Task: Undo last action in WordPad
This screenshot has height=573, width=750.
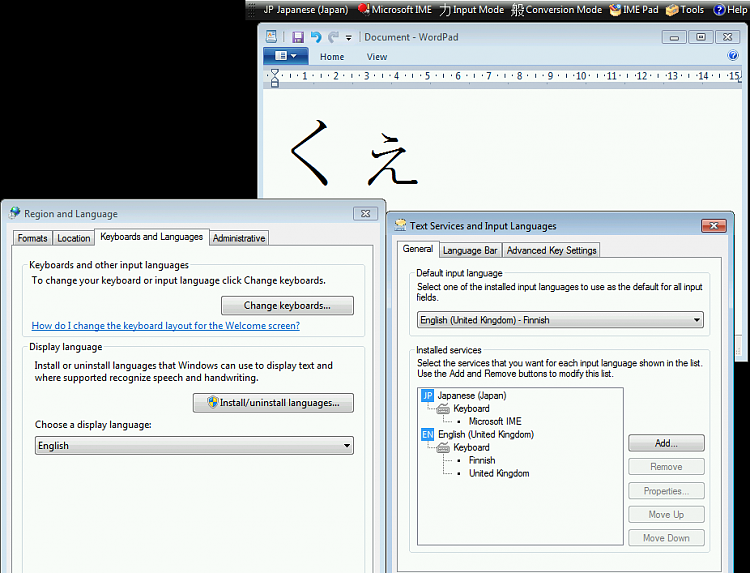Action: (x=316, y=37)
